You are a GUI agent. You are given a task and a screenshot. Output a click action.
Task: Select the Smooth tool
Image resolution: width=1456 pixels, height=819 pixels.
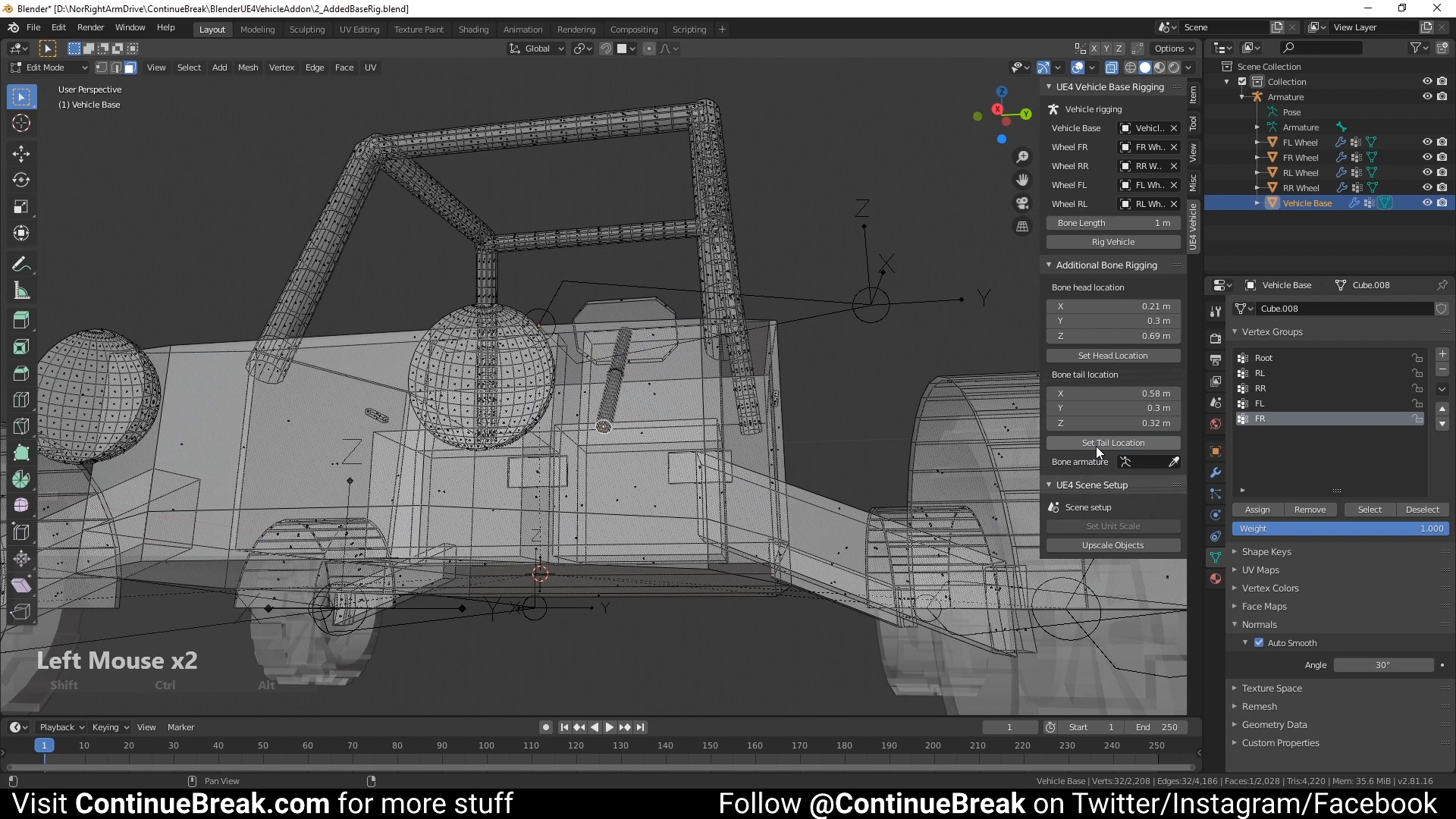tap(21, 506)
